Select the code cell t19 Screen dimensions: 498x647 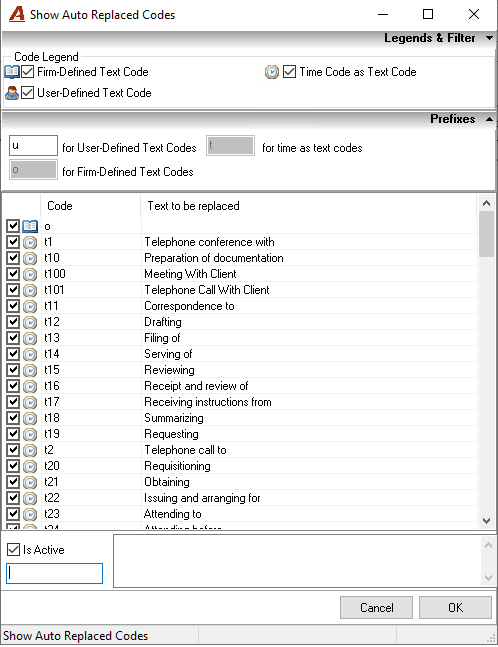[x=91, y=434]
